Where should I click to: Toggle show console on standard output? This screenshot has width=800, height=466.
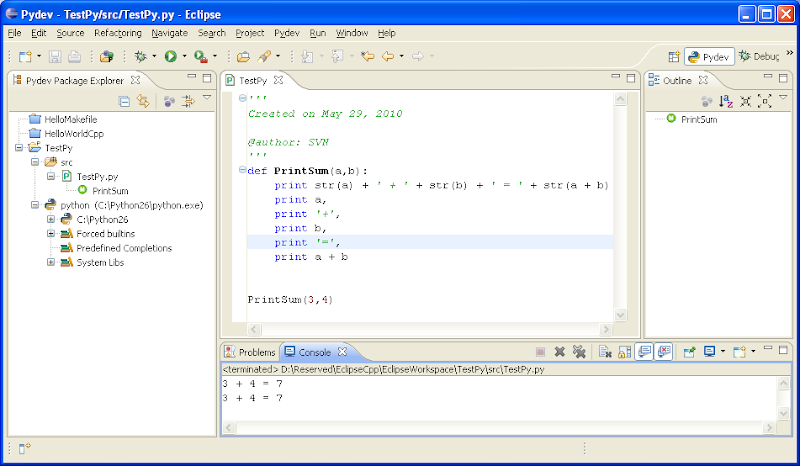[x=644, y=352]
